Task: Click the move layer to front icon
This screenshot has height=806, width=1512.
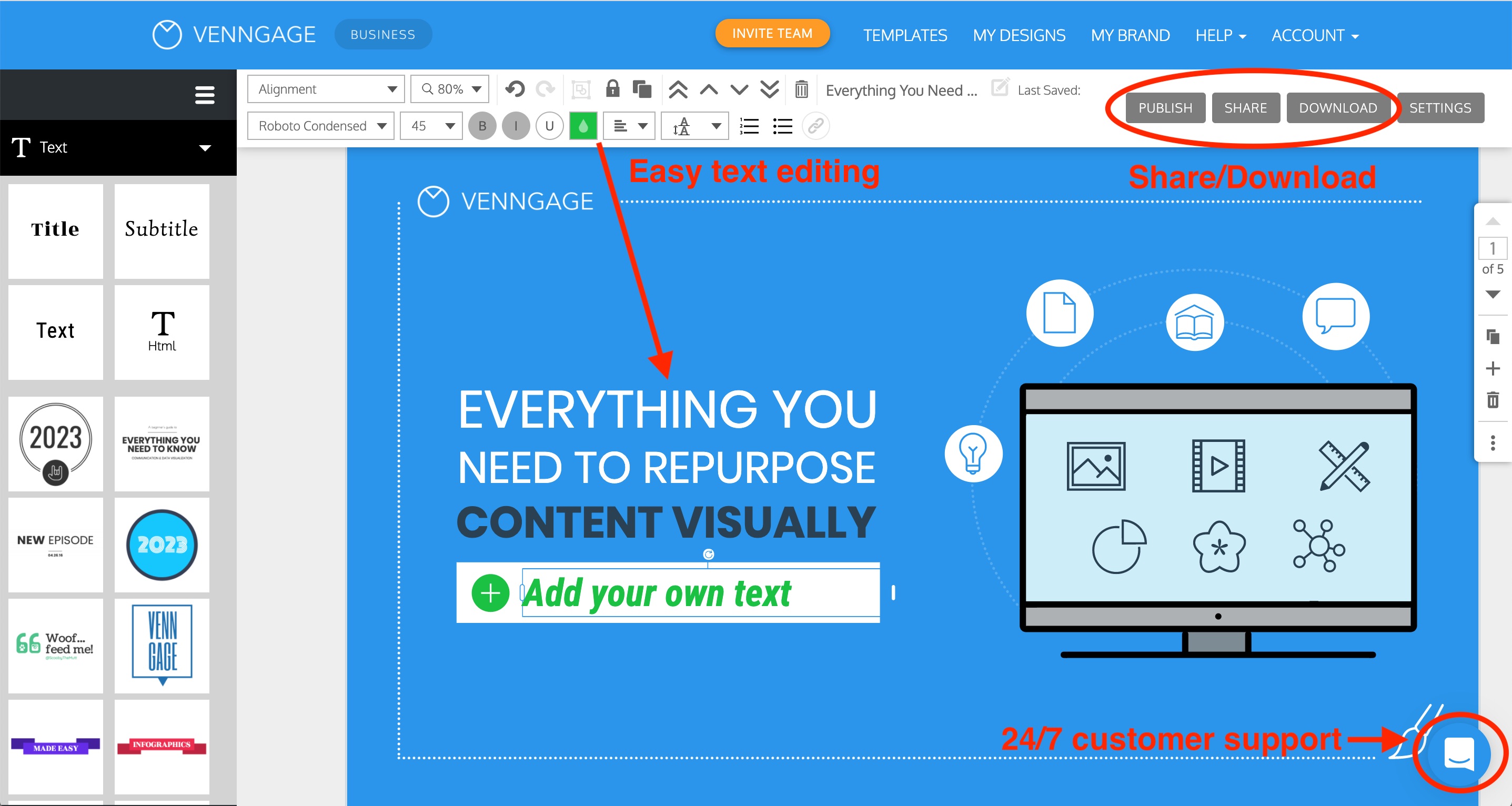Action: coord(679,89)
